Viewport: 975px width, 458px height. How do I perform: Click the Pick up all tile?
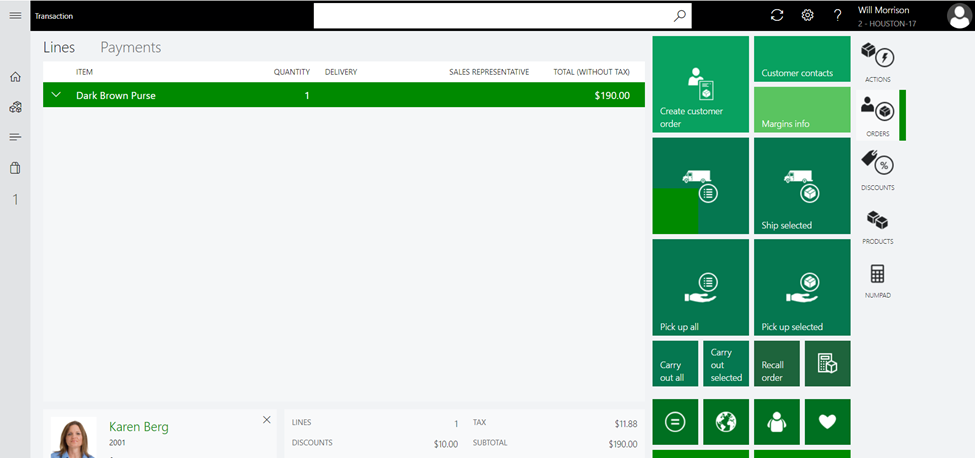pyautogui.click(x=700, y=287)
